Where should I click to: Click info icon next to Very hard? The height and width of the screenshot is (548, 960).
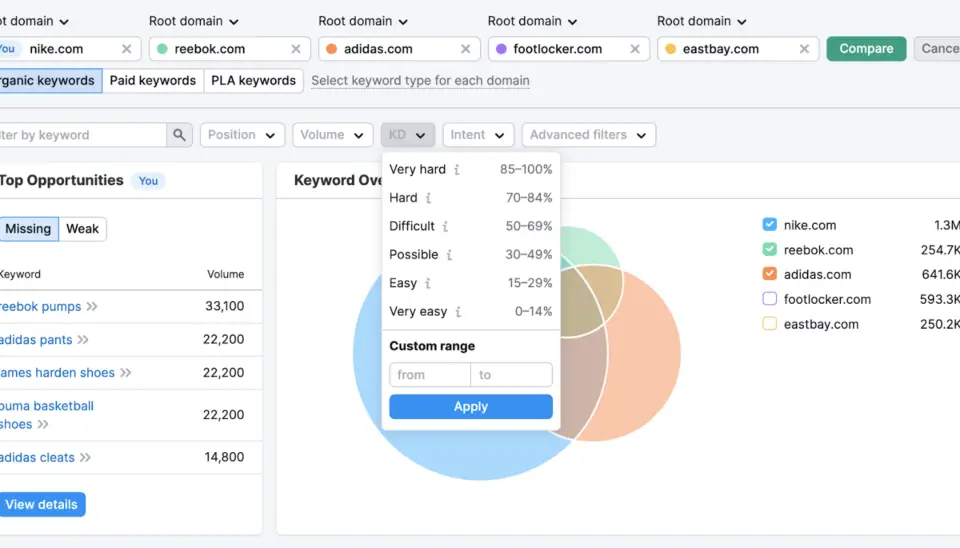[457, 170]
